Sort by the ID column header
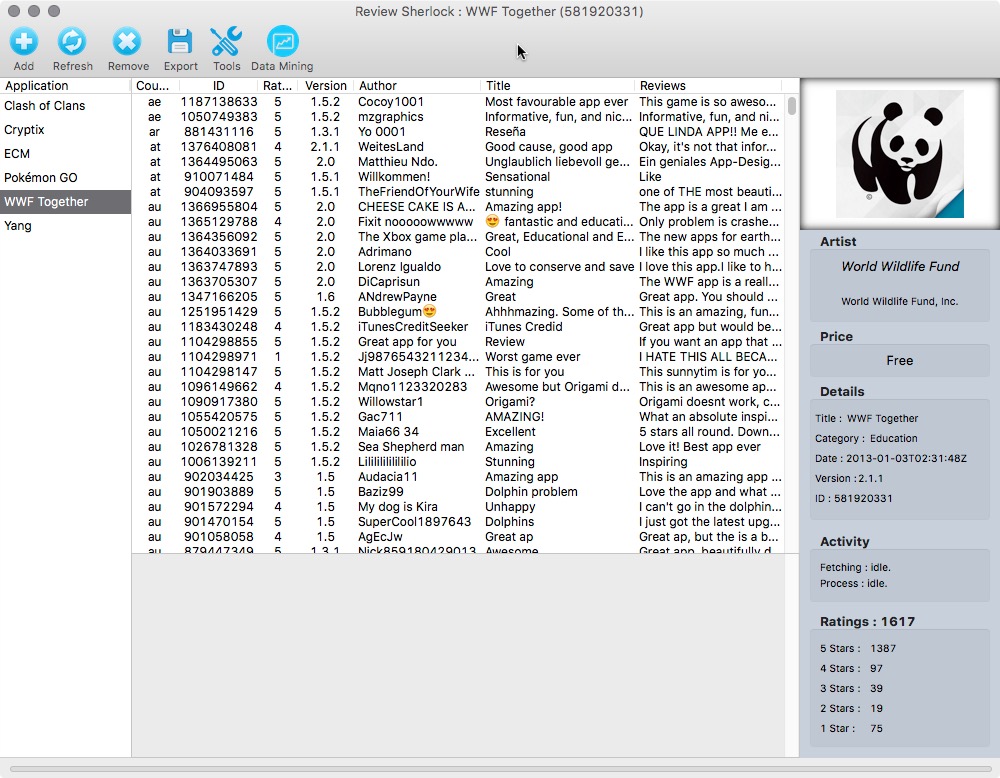The height and width of the screenshot is (778, 1000). click(218, 85)
